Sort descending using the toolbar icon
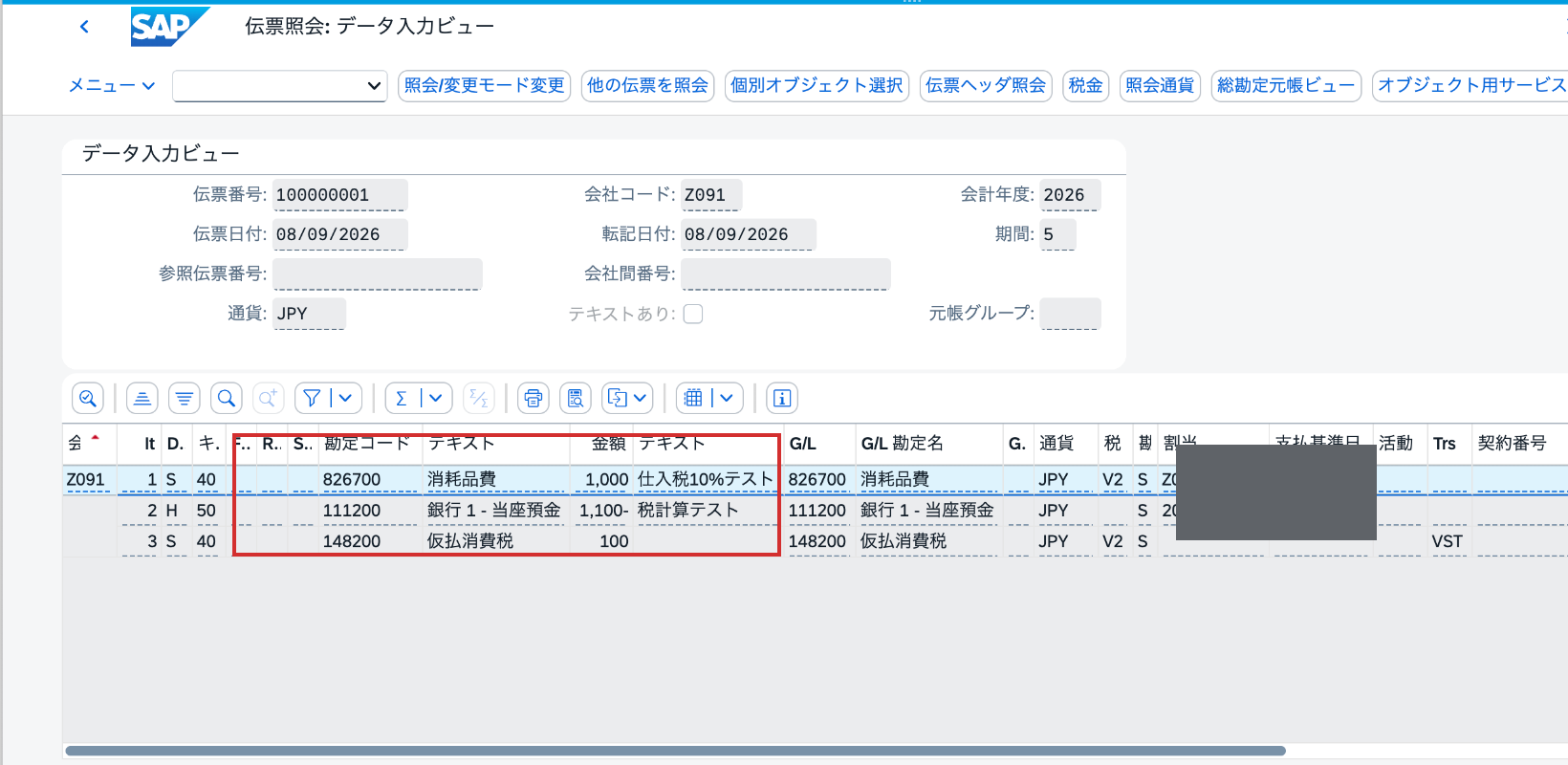 coord(185,398)
